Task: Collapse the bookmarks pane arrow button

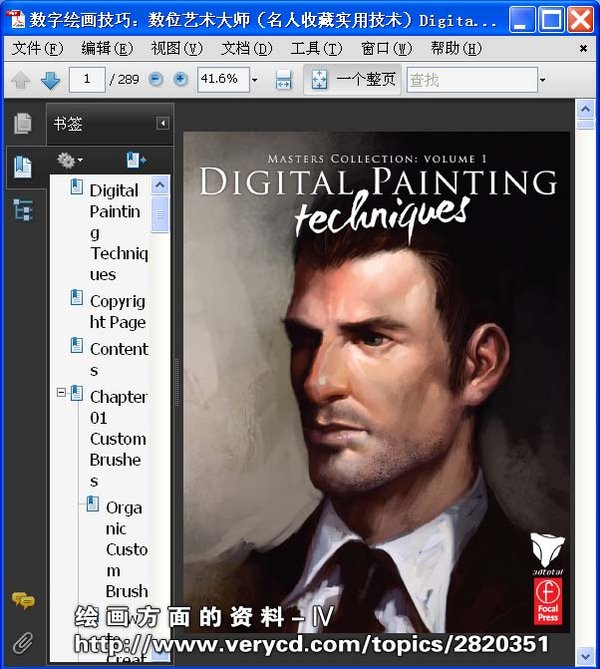Action: pos(163,123)
